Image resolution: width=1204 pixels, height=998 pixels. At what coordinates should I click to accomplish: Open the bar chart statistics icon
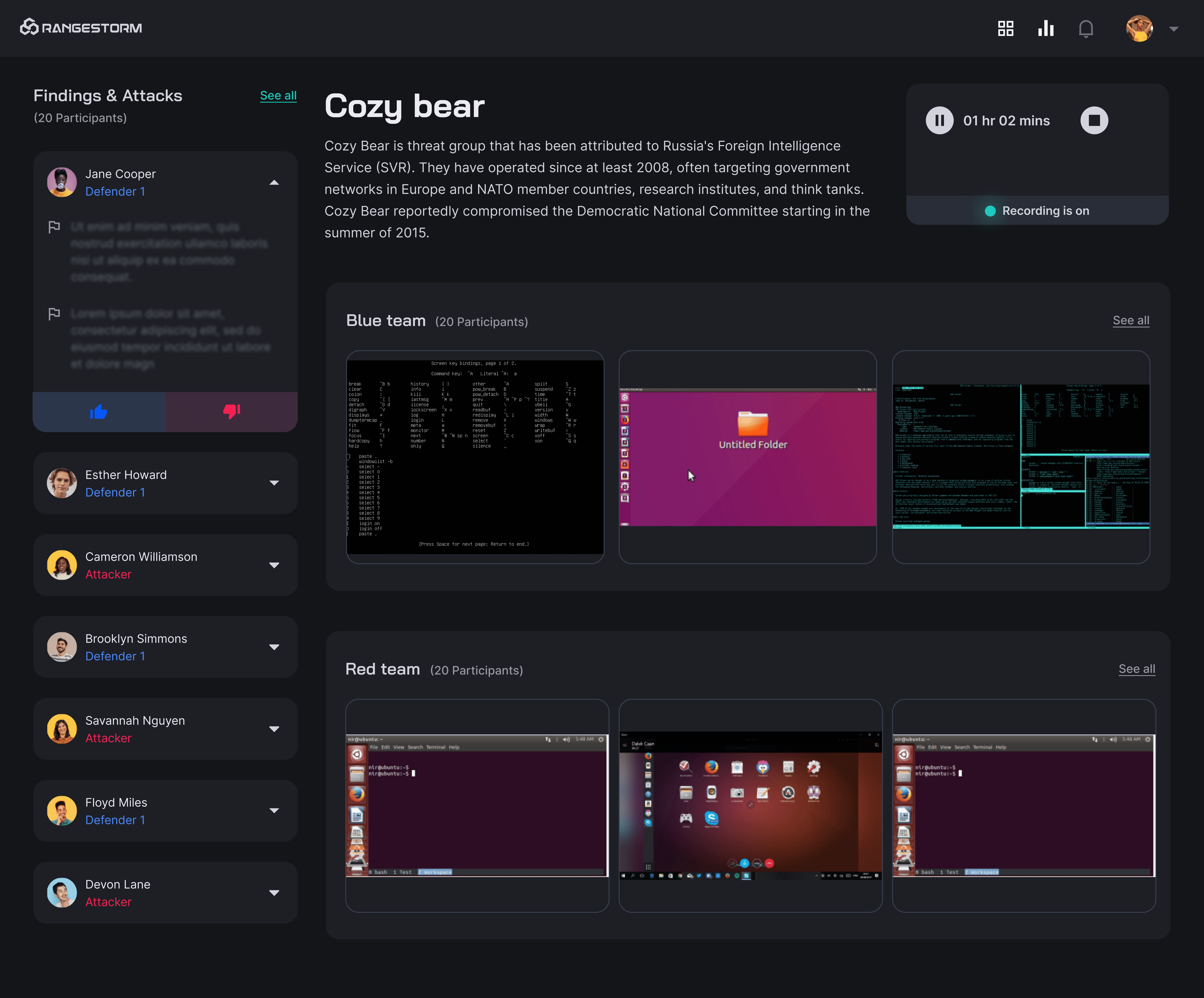1046,28
